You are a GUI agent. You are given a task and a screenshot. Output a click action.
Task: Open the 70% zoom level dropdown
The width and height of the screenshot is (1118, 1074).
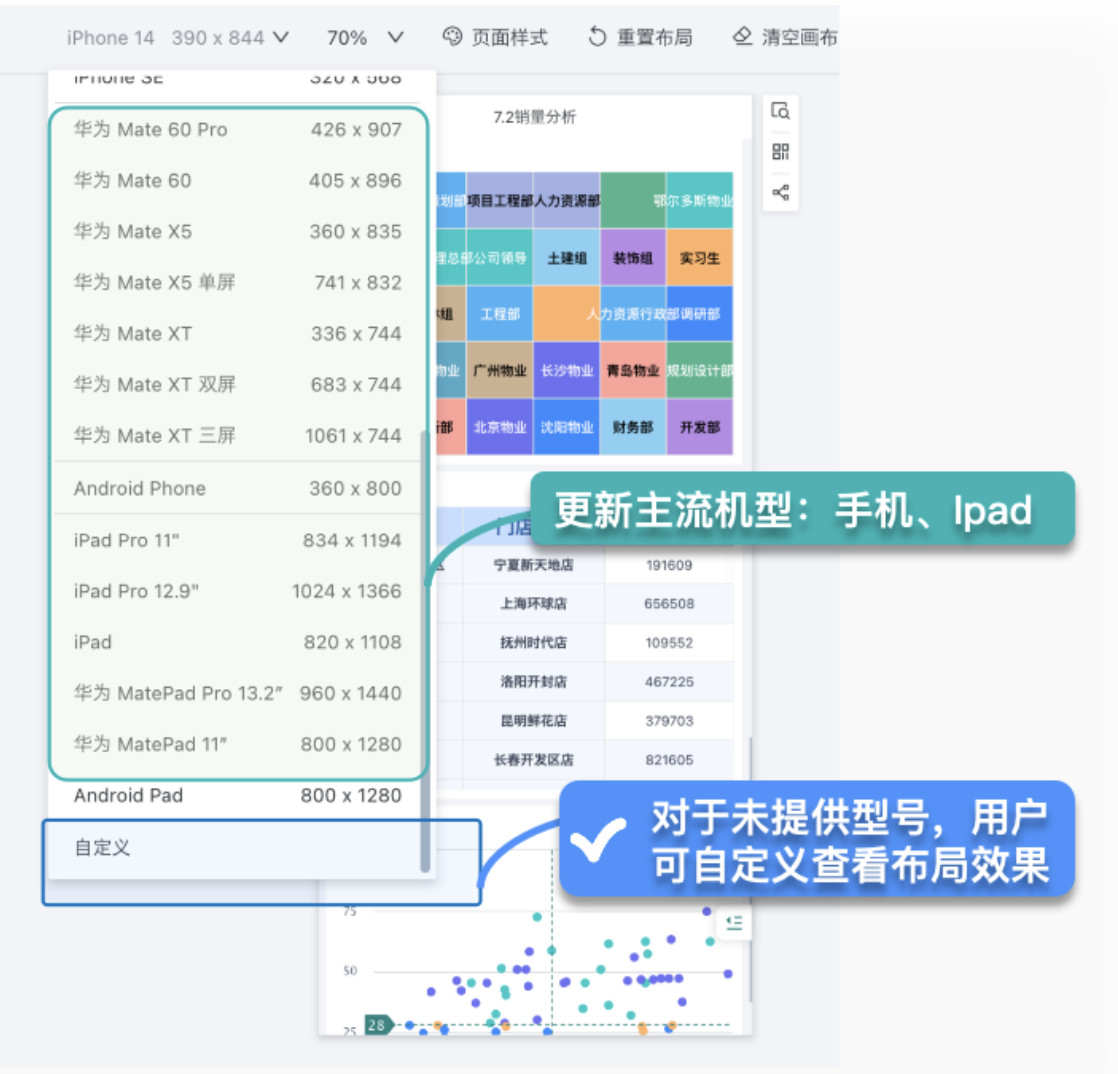point(365,37)
